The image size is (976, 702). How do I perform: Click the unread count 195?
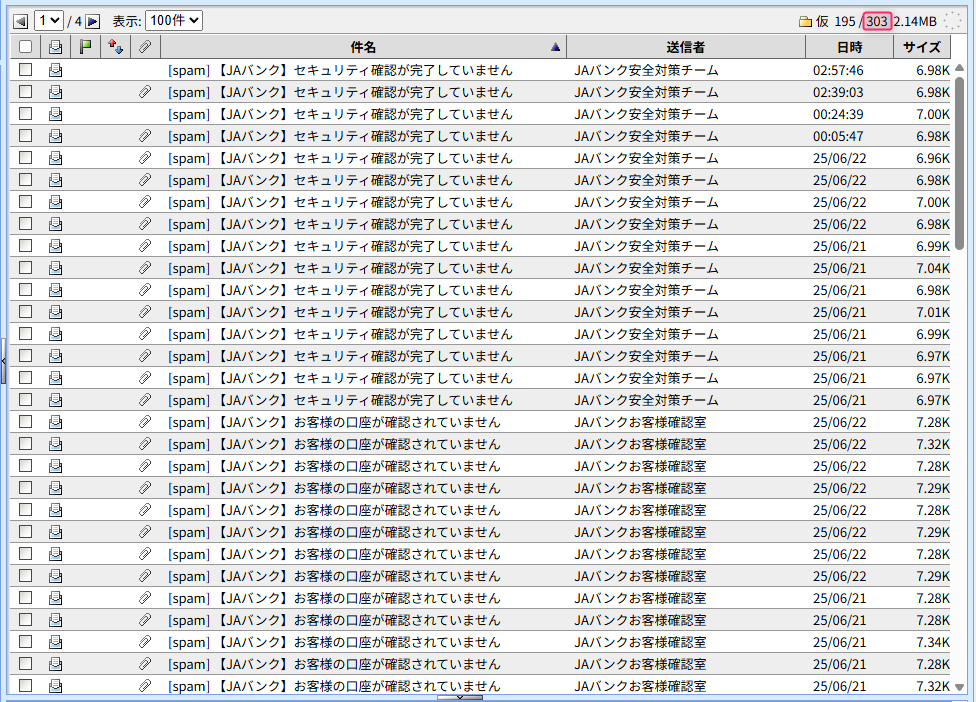click(x=845, y=21)
